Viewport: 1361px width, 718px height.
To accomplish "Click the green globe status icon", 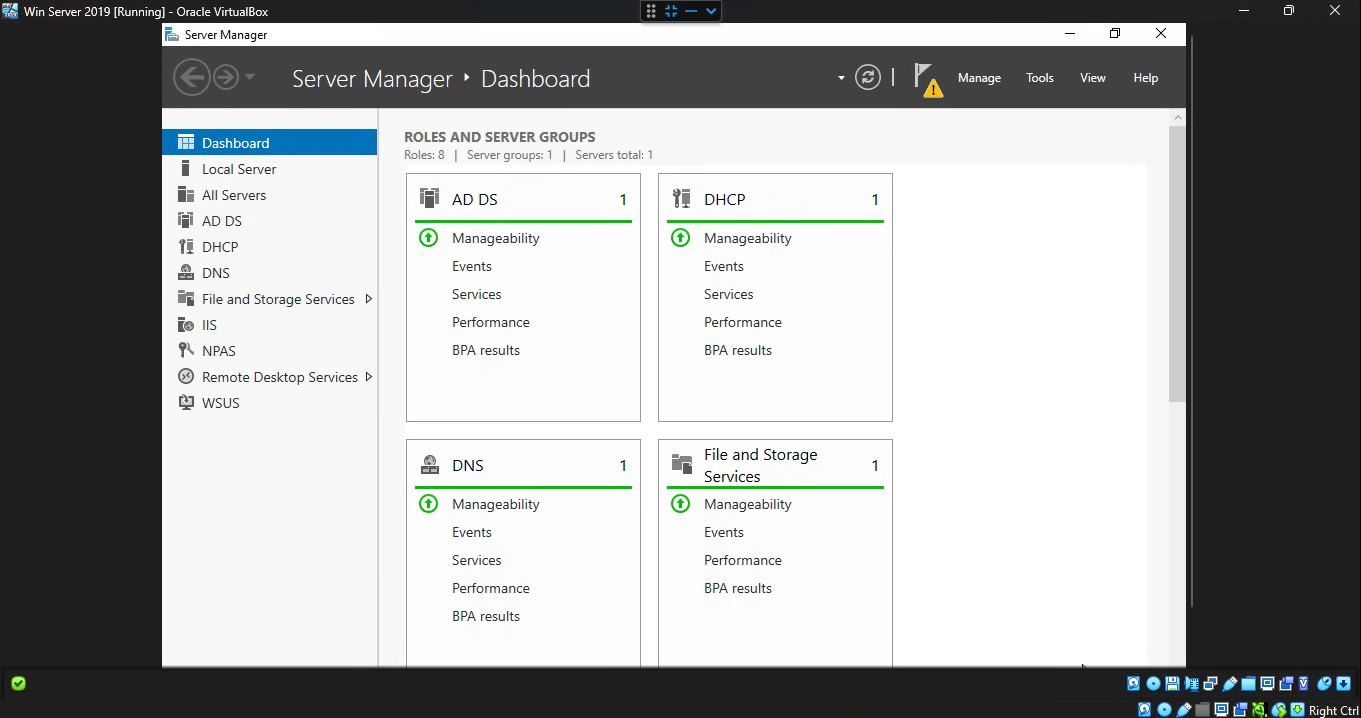I will [x=1279, y=710].
